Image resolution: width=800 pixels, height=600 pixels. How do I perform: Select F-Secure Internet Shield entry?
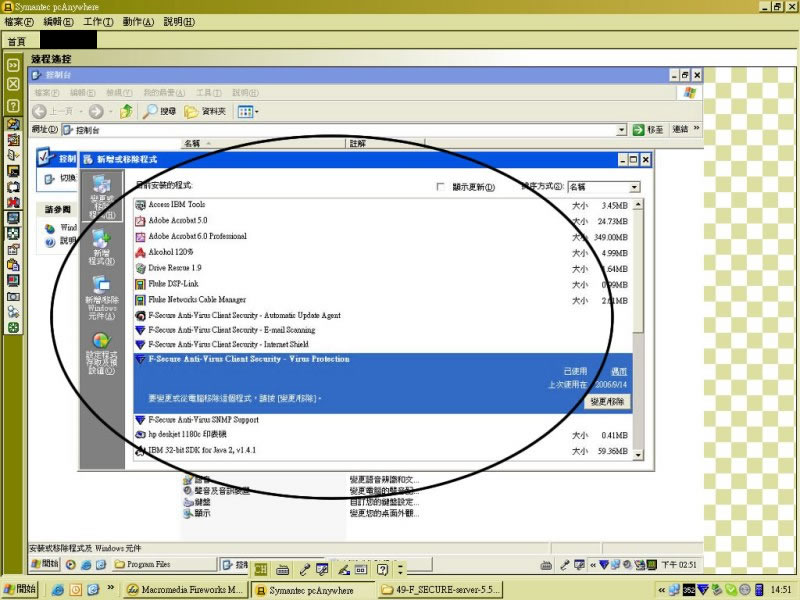click(383, 344)
